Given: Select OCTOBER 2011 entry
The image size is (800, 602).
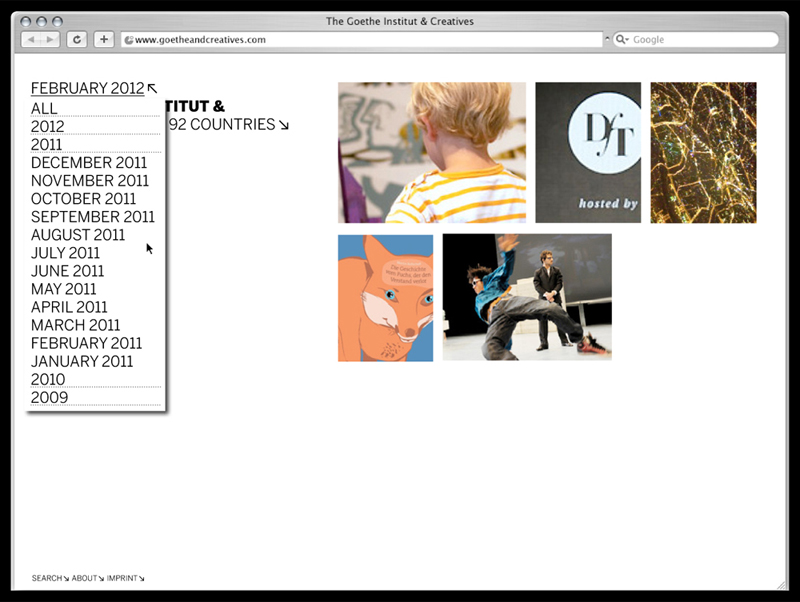Looking at the screenshot, I should [83, 198].
